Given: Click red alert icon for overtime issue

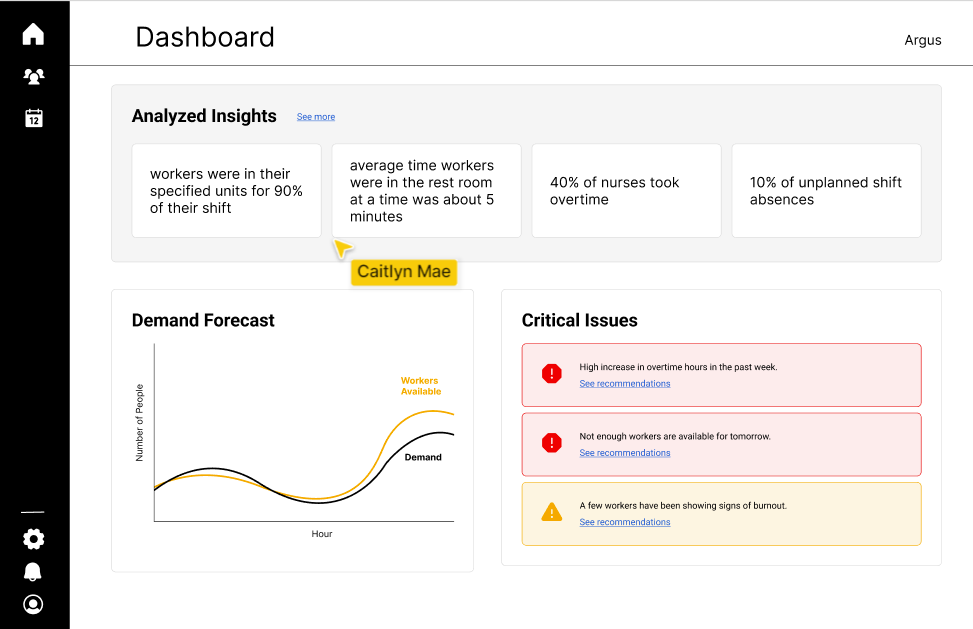Looking at the screenshot, I should pos(551,374).
